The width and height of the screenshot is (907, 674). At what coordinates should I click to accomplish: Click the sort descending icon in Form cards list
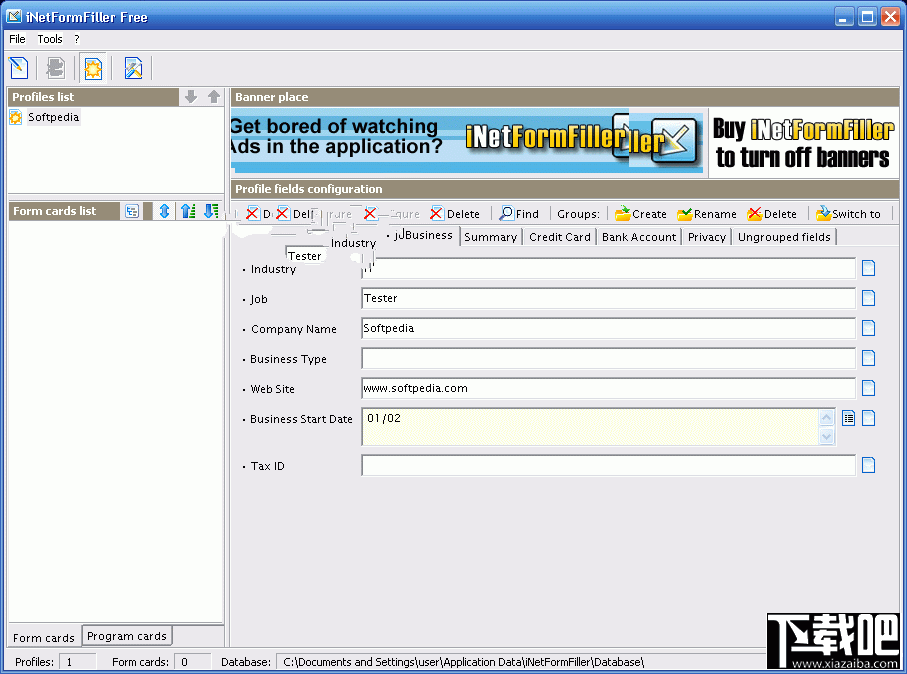tap(211, 211)
